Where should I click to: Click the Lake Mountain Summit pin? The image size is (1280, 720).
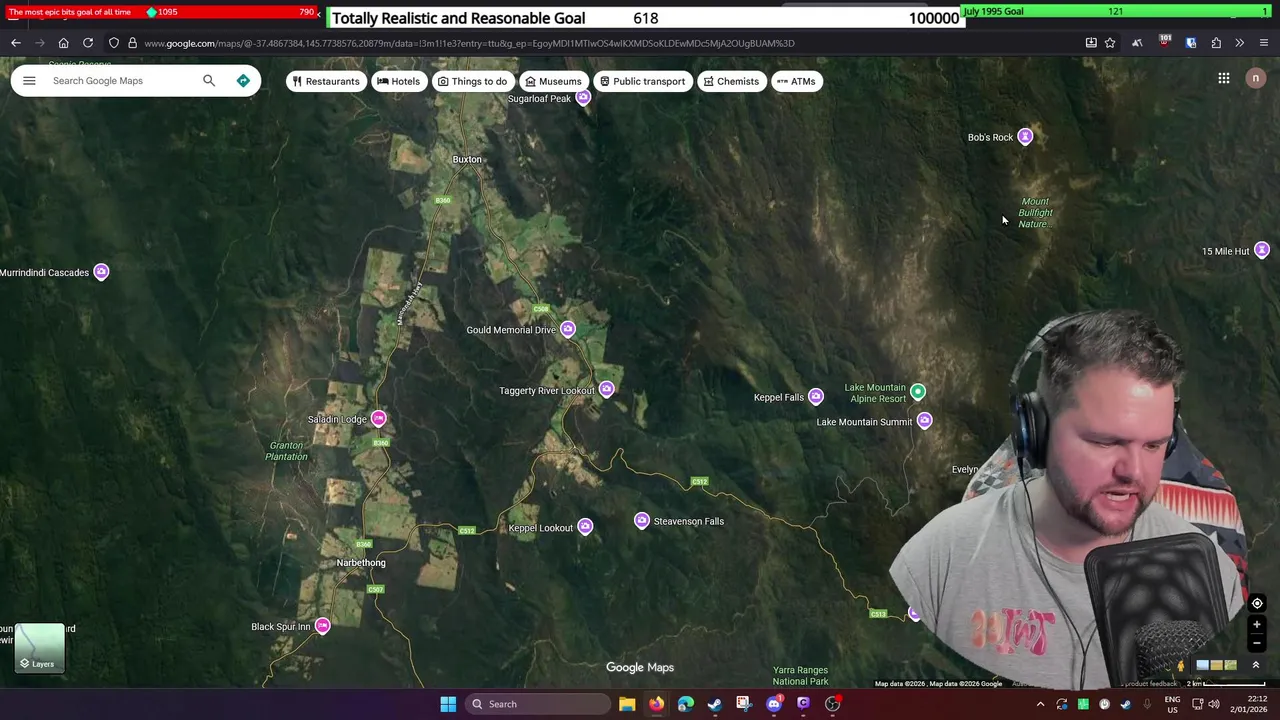[x=924, y=422]
